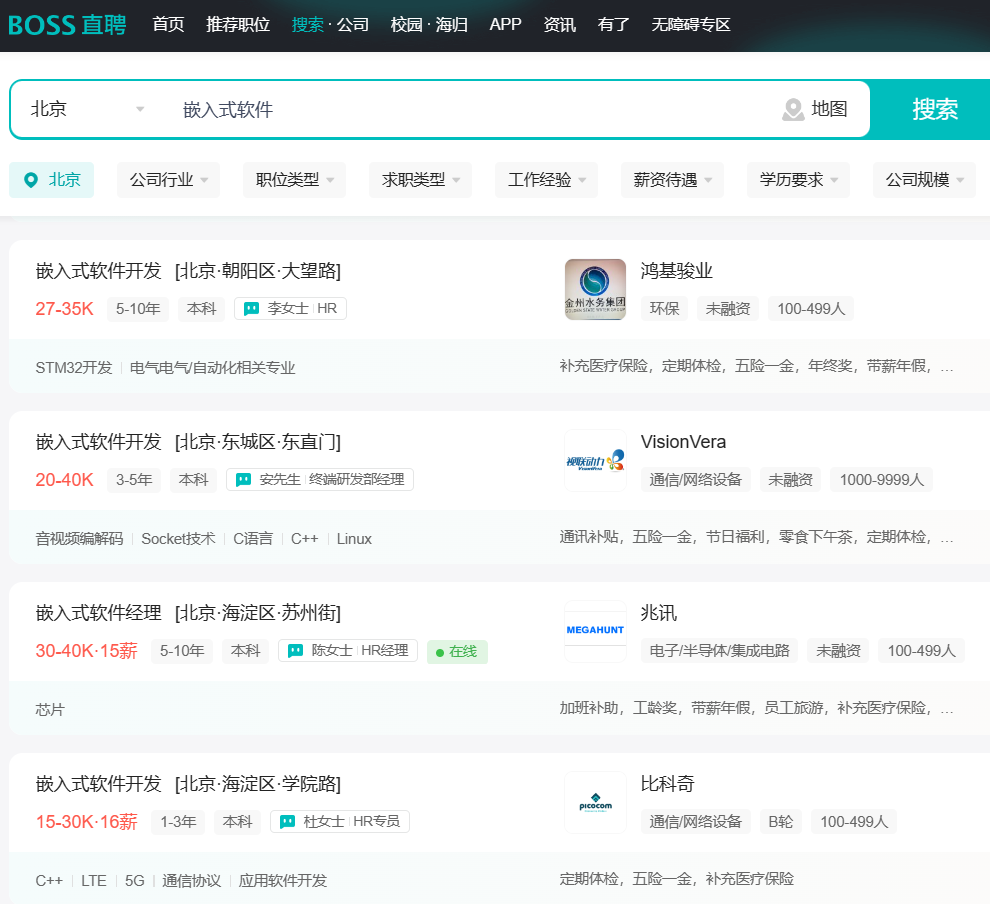Open chat icon next to 李女士 HR
Screen dimensions: 990x904
click(x=251, y=309)
